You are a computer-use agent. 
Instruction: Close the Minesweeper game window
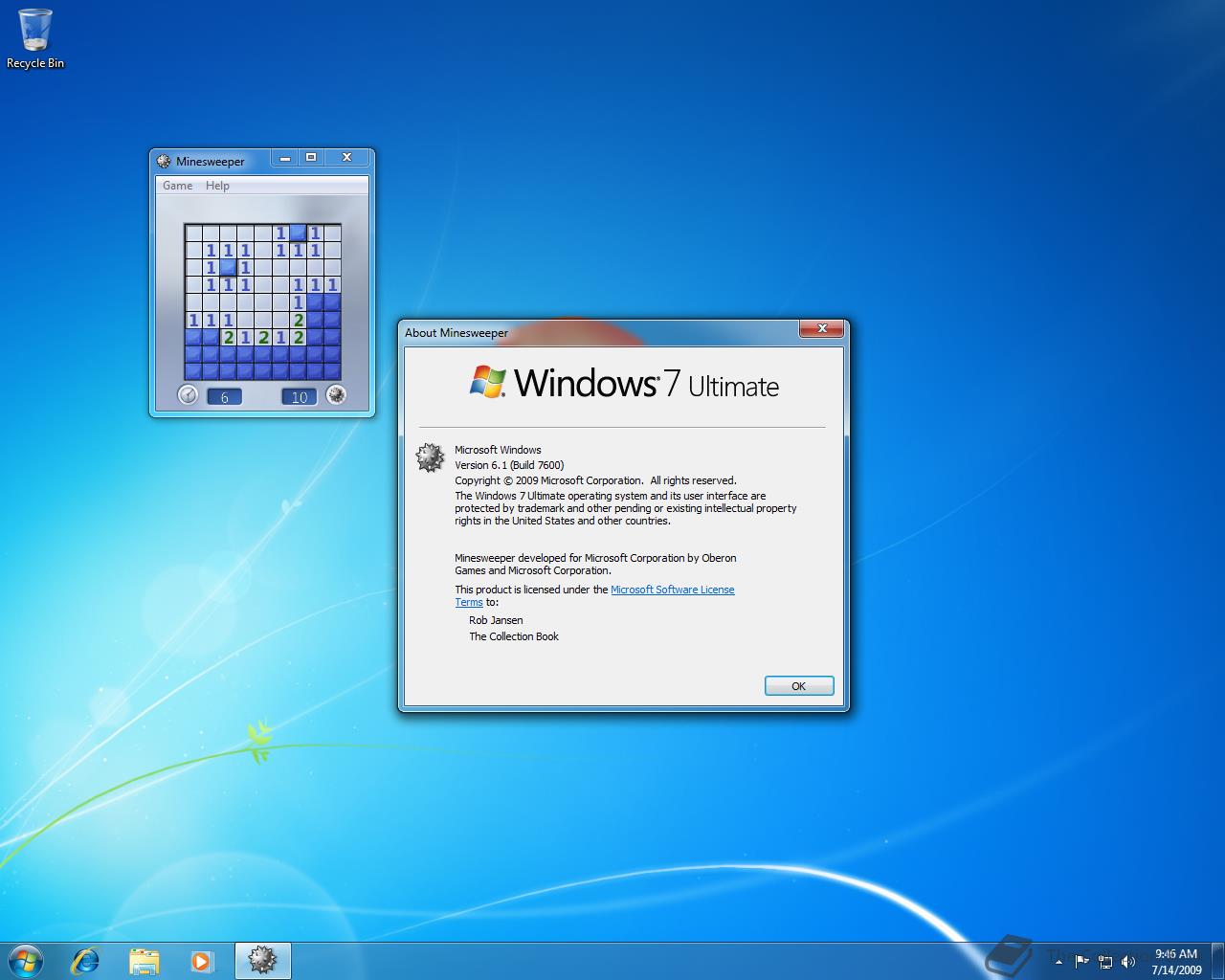pos(346,158)
